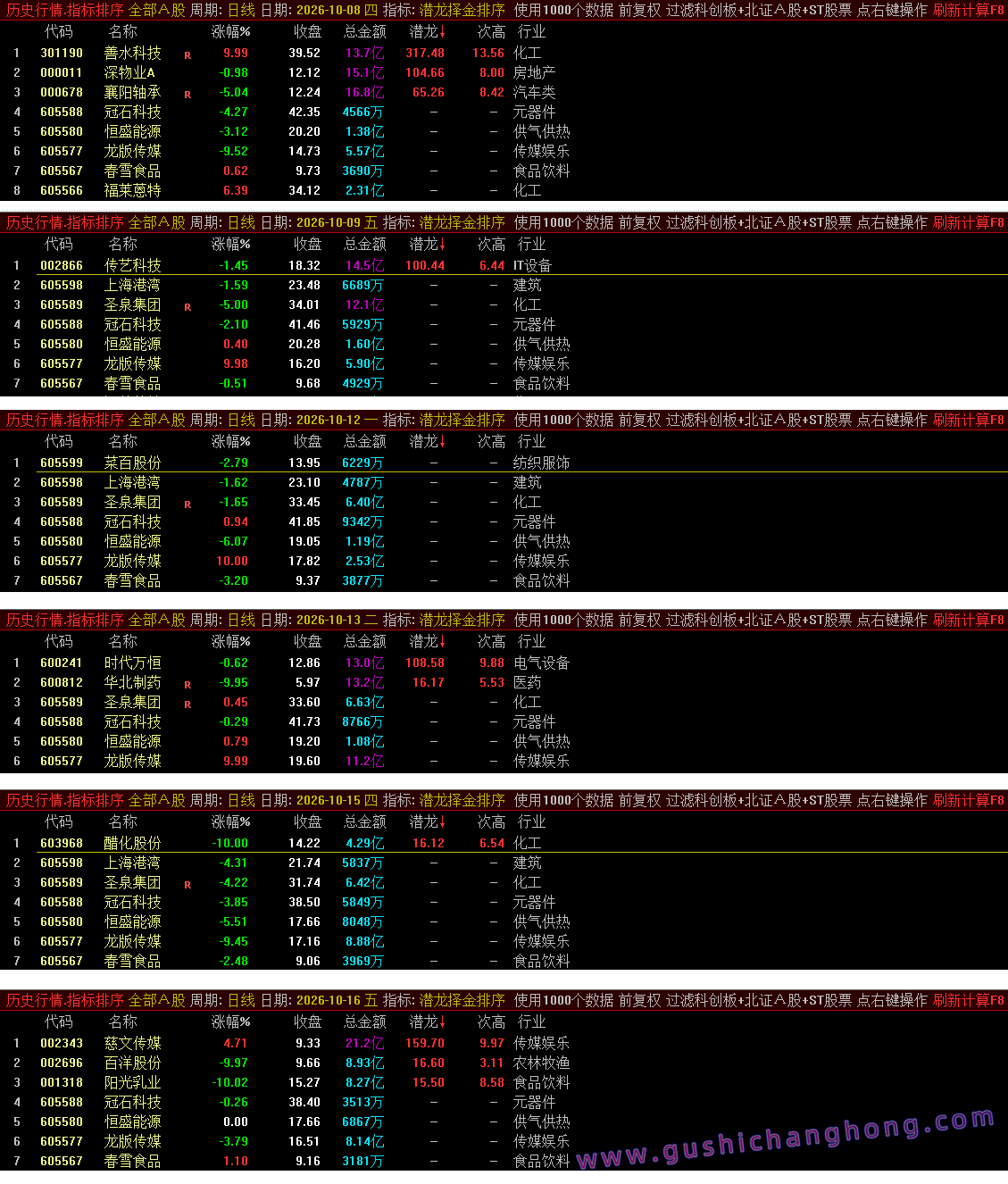Click stock code 603968

(x=62, y=843)
